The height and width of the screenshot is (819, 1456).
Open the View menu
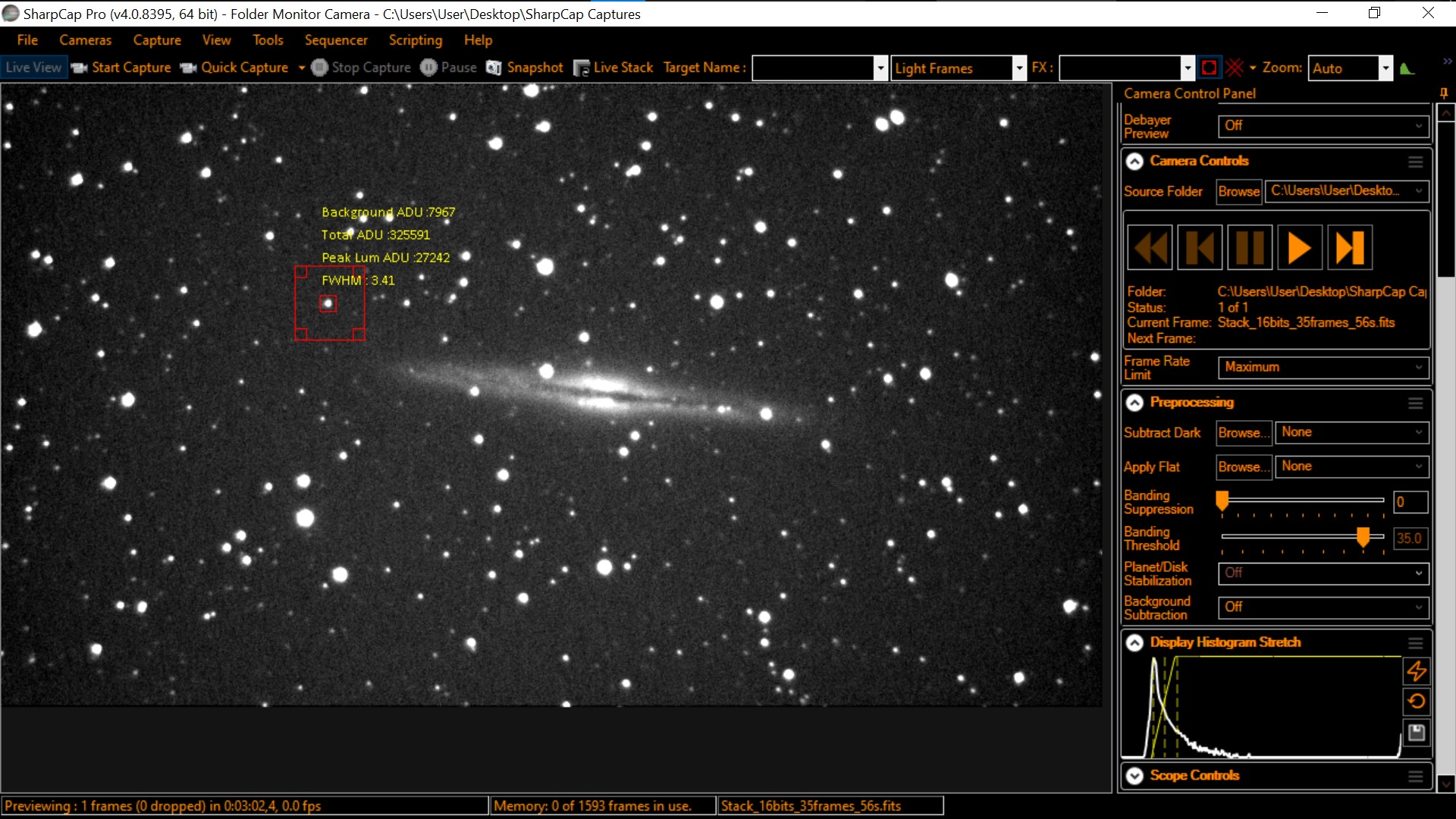[216, 40]
